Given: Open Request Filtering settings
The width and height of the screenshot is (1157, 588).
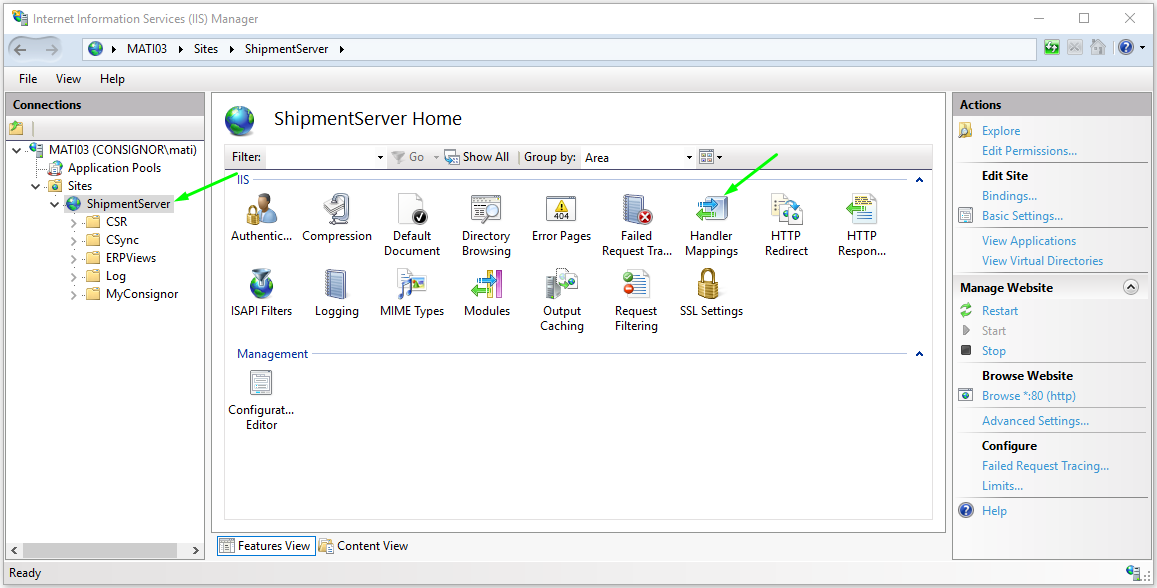Looking at the screenshot, I should [x=636, y=290].
